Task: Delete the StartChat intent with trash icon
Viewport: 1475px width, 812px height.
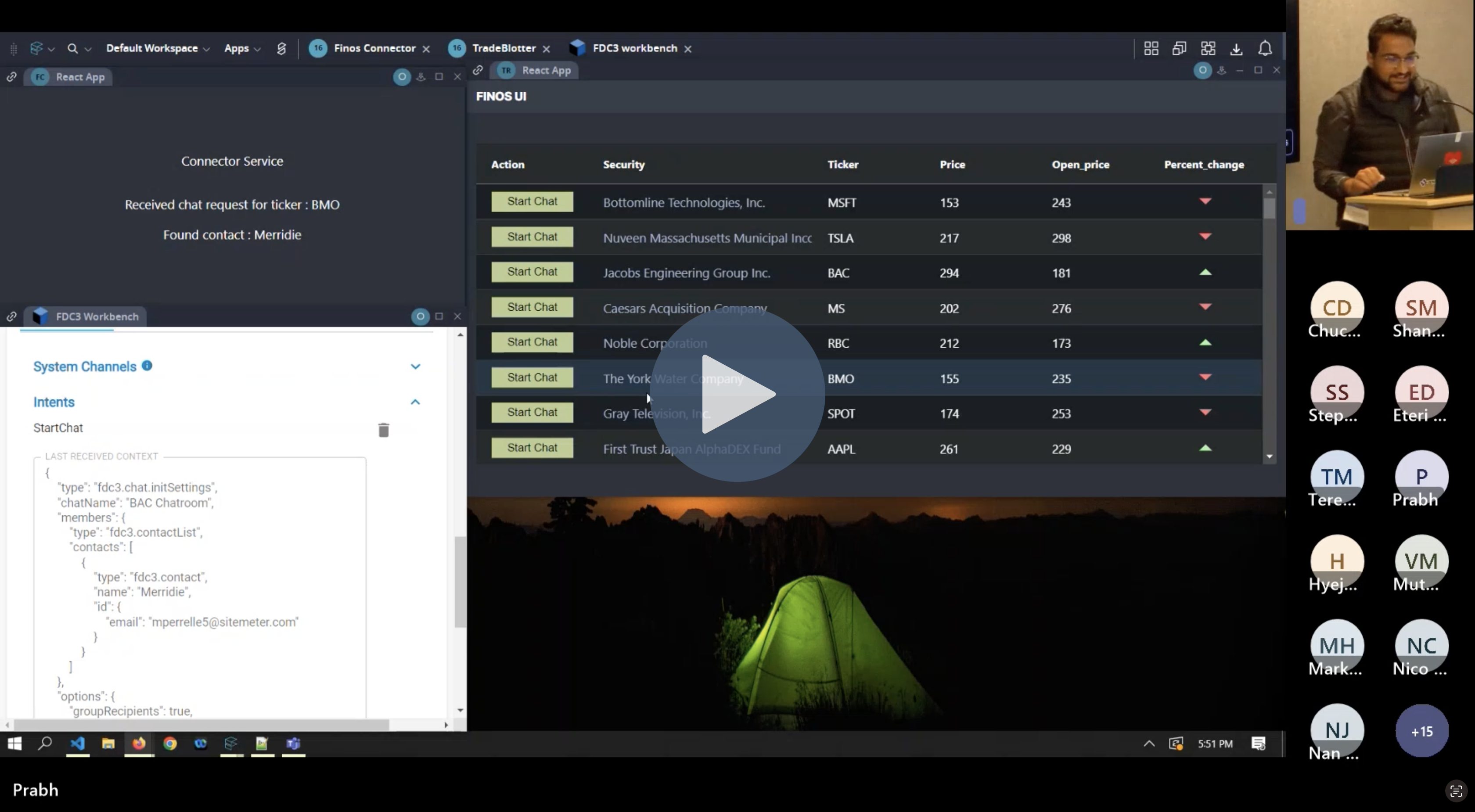Action: [384, 430]
